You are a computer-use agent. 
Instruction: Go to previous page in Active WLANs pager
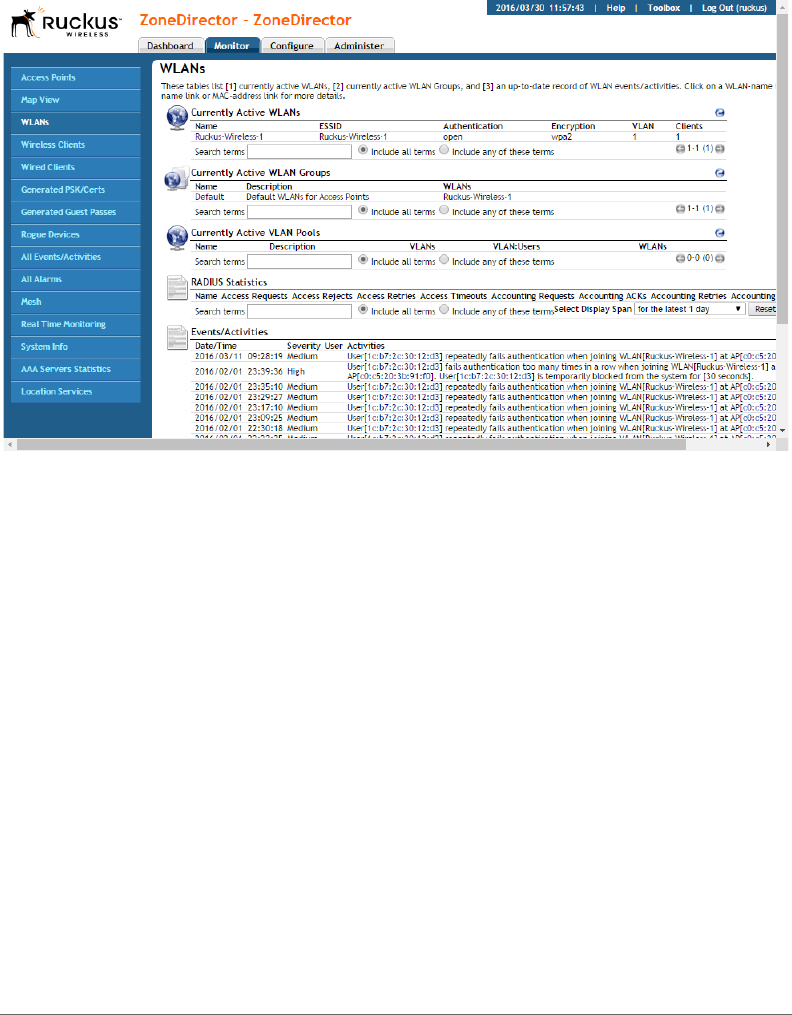[680, 149]
